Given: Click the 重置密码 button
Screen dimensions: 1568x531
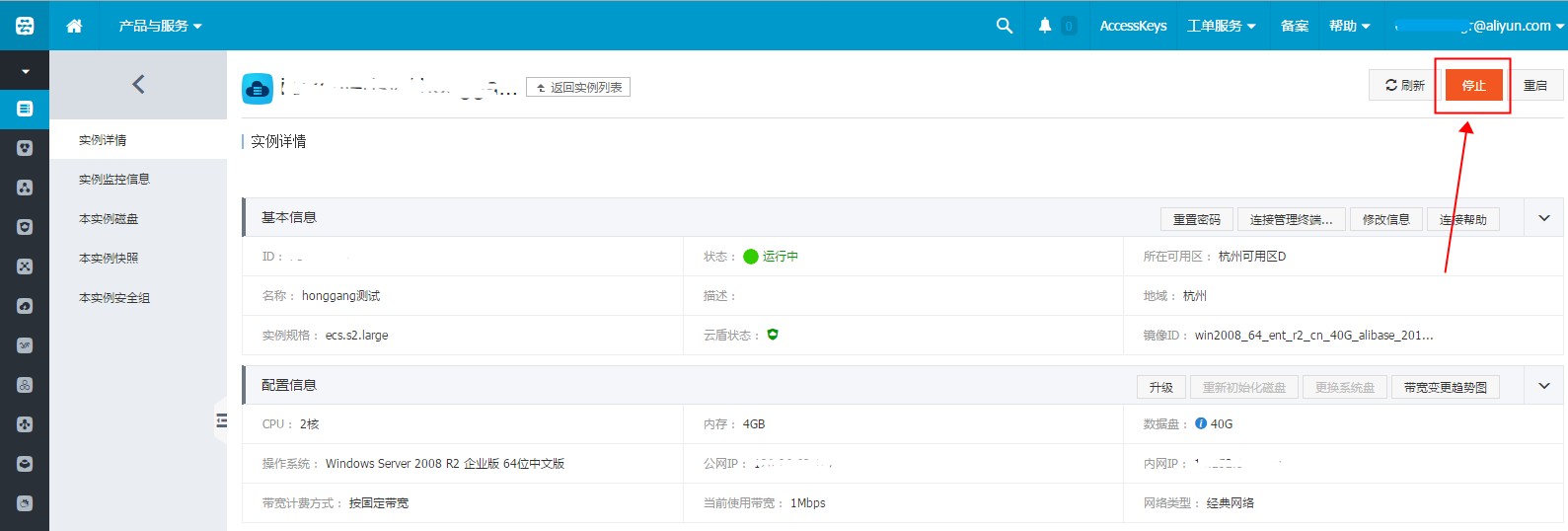Looking at the screenshot, I should [1196, 219].
